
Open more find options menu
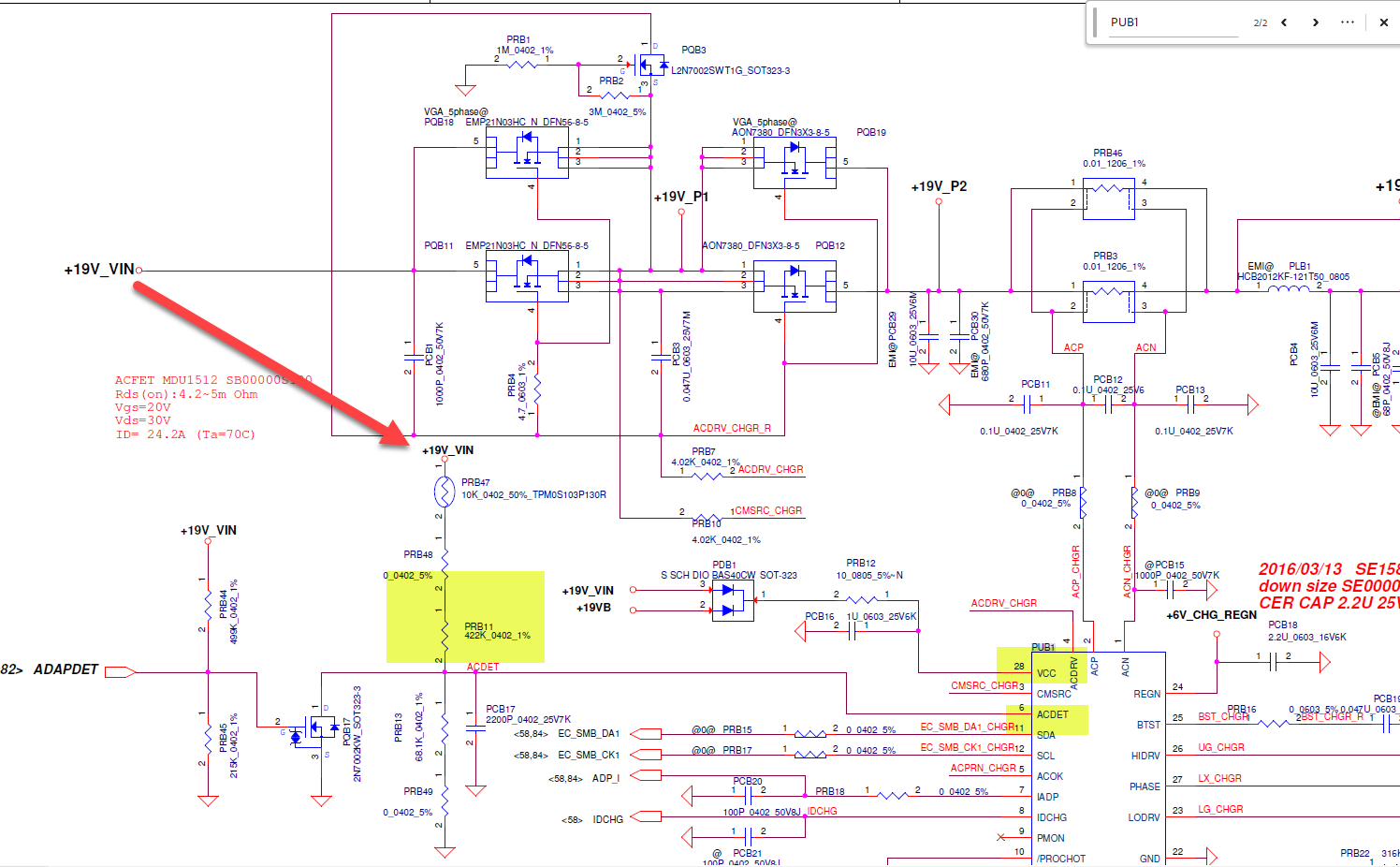(x=1348, y=22)
